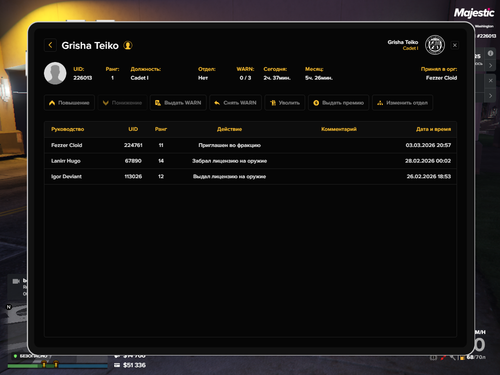Select the Fezzer Cloid log row
The image size is (500, 375).
pyautogui.click(x=250, y=145)
